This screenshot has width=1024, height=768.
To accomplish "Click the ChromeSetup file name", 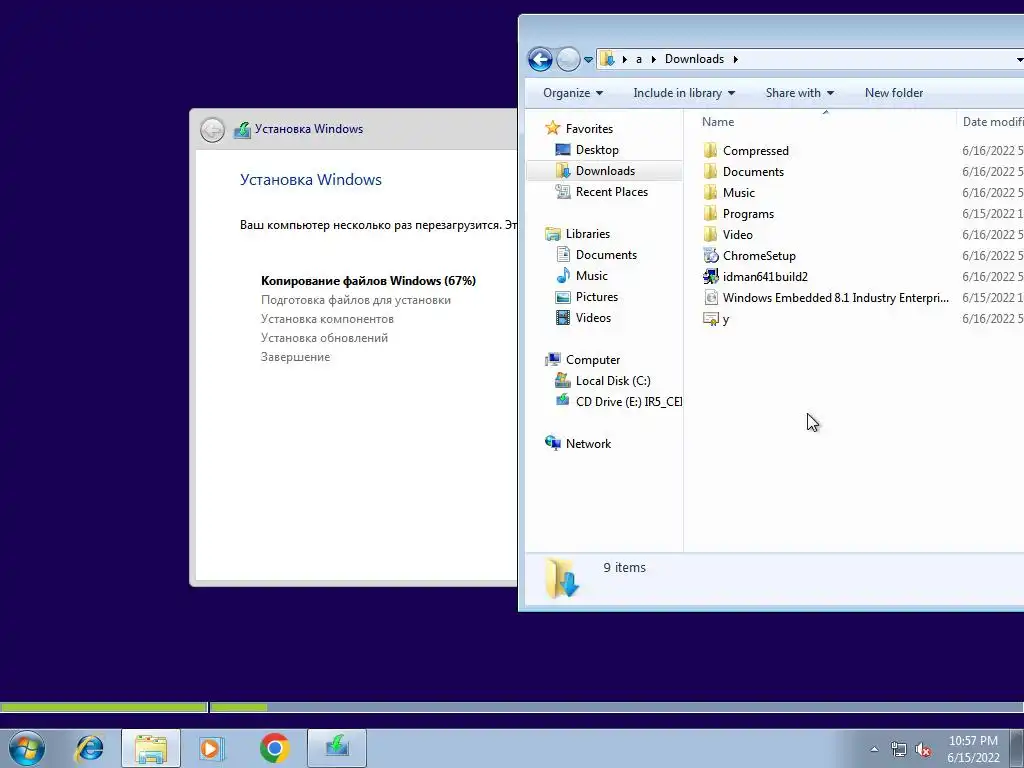I will tap(759, 255).
